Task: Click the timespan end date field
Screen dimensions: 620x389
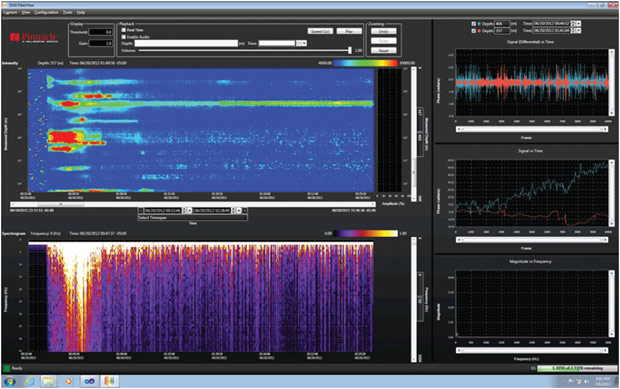Action: [212, 211]
